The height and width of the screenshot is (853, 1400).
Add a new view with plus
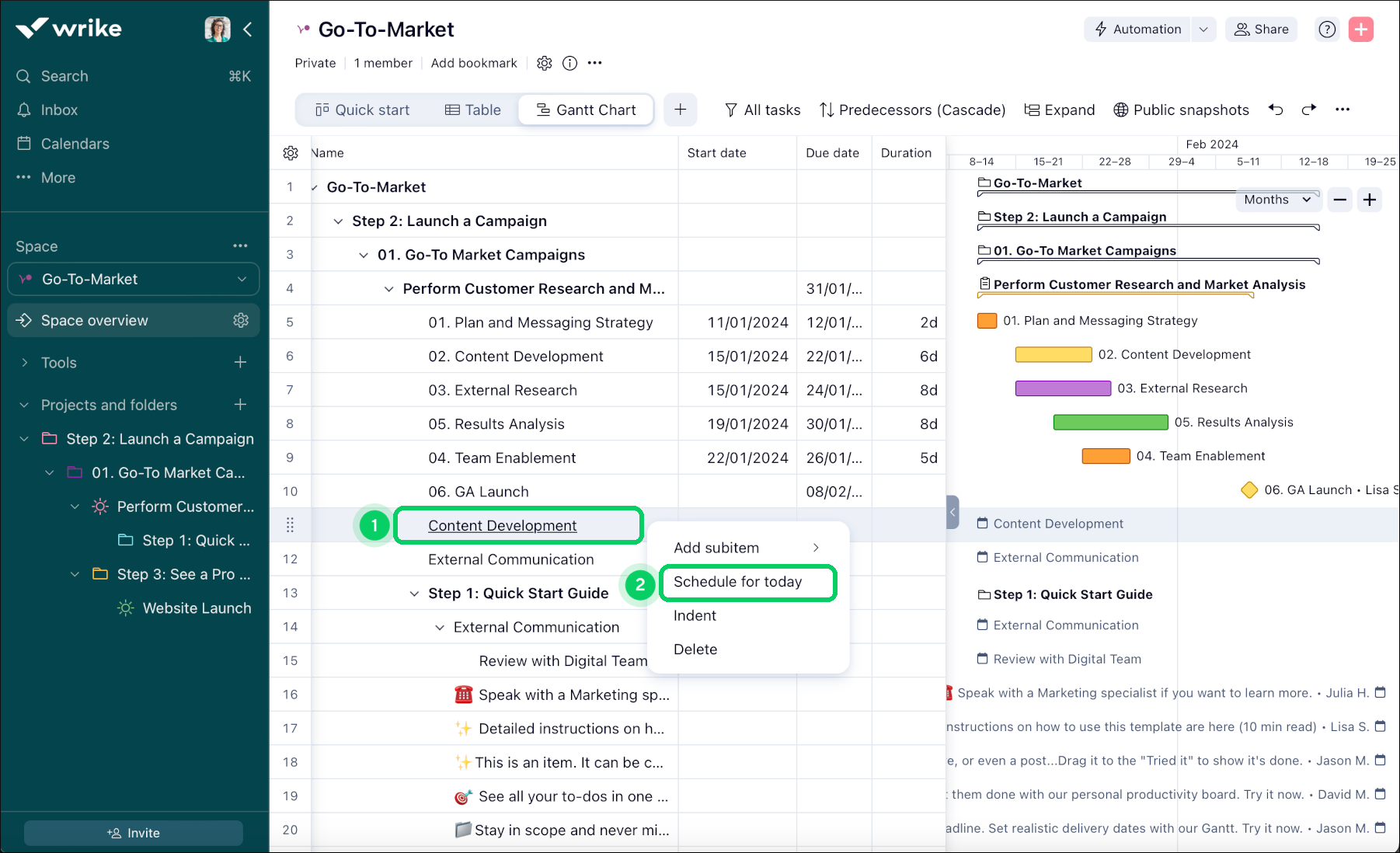point(680,110)
